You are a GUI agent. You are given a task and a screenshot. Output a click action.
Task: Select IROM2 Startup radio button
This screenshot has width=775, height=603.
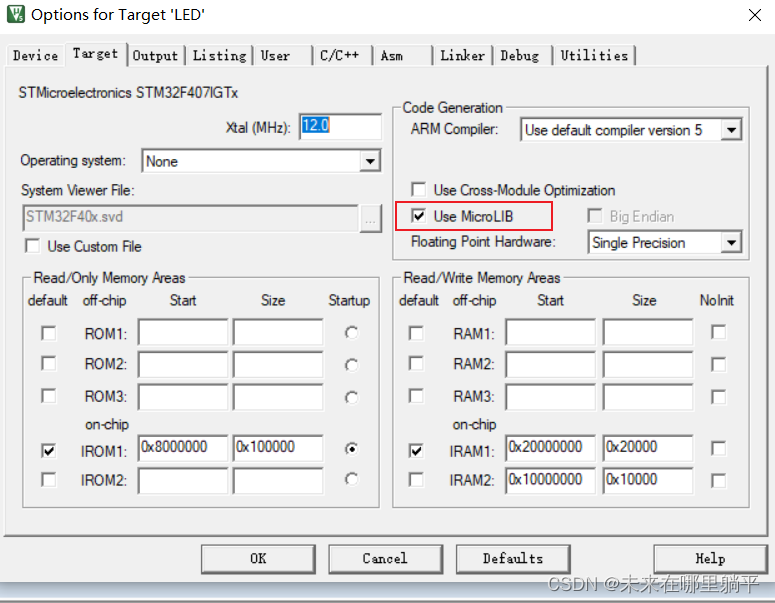tap(351, 479)
